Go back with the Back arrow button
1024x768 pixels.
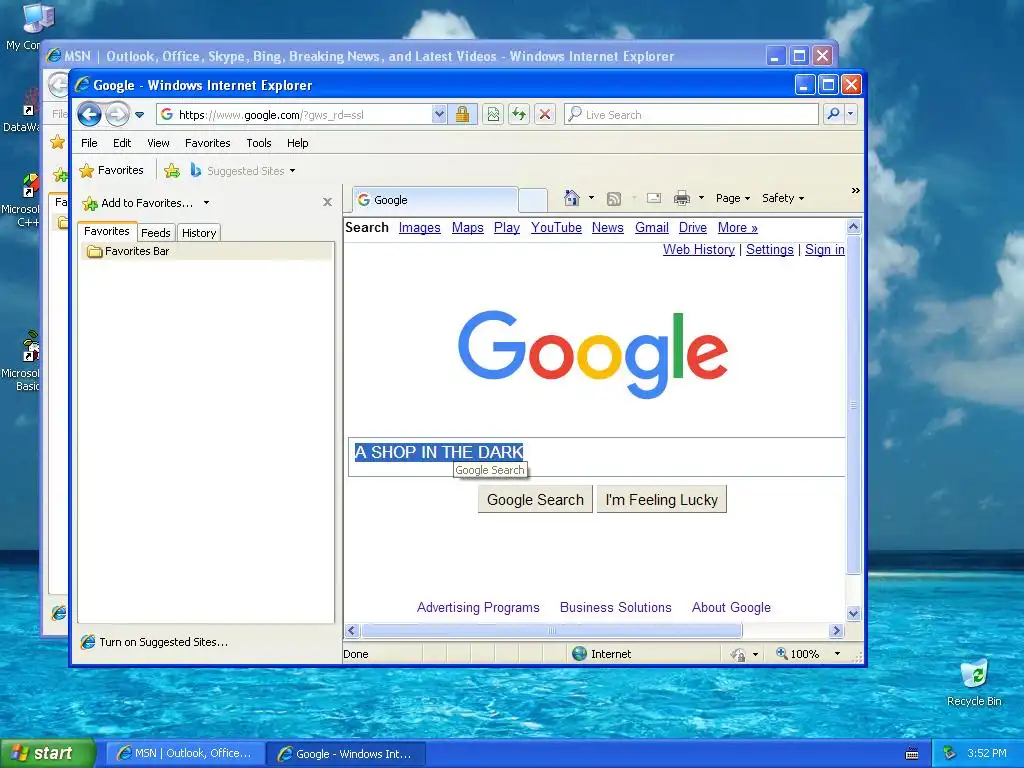(x=89, y=115)
